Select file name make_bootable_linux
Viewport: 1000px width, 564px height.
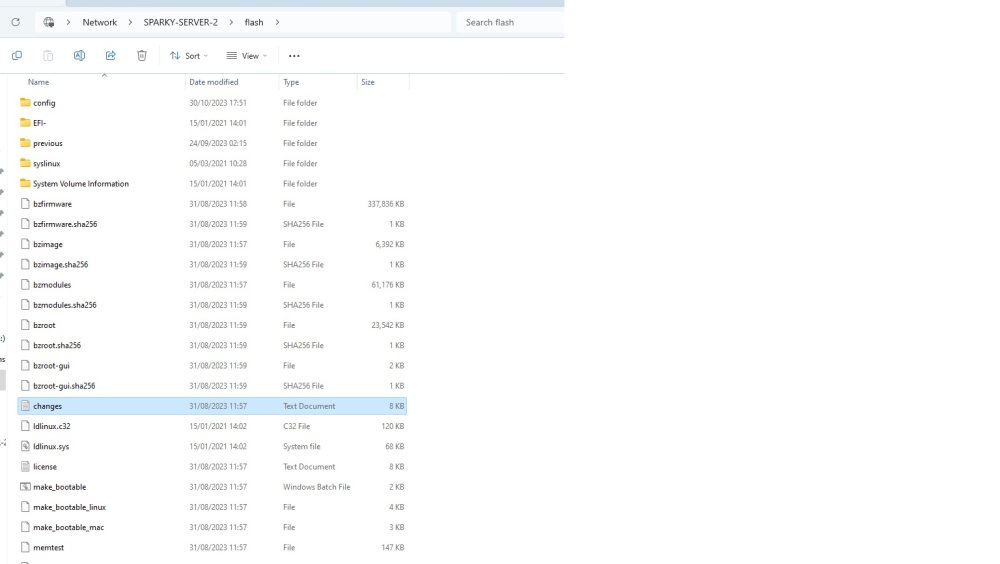pyautogui.click(x=70, y=507)
